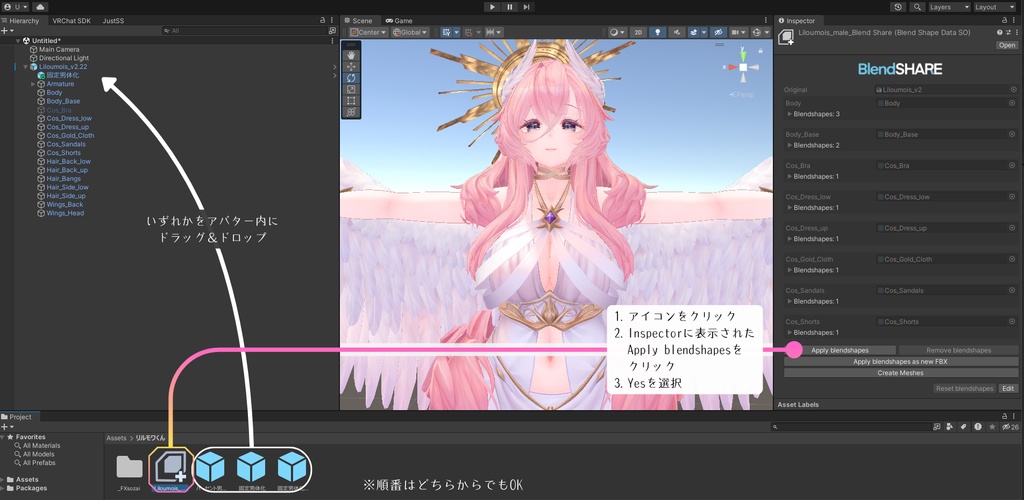1024x500 pixels.
Task: Click the Search by Type icon in Project
Action: 950,427
